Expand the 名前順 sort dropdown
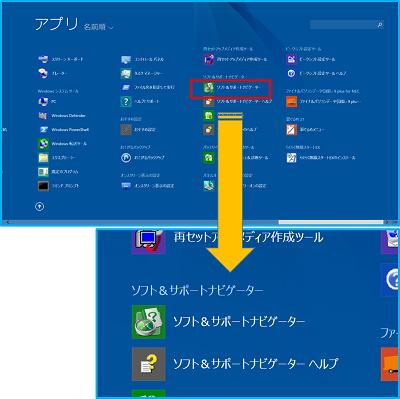 pos(98,27)
